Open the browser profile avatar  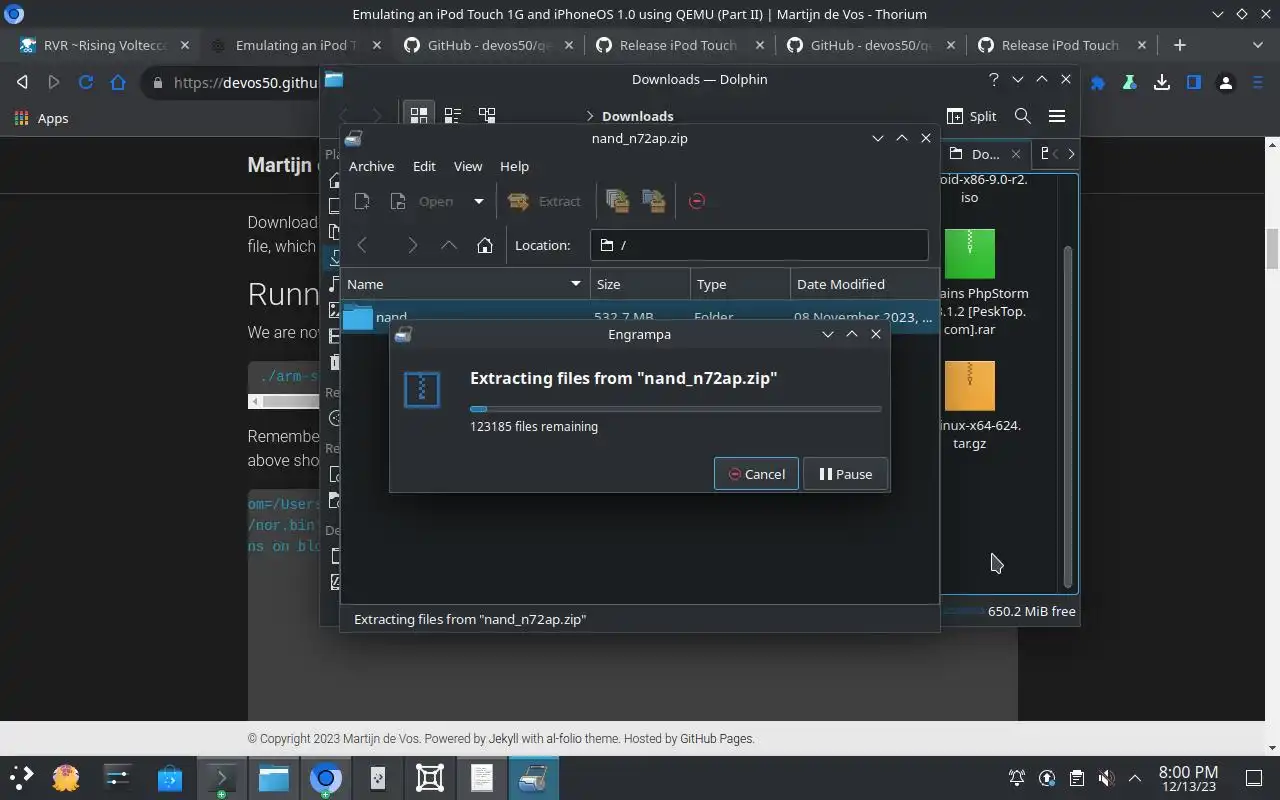point(1225,83)
